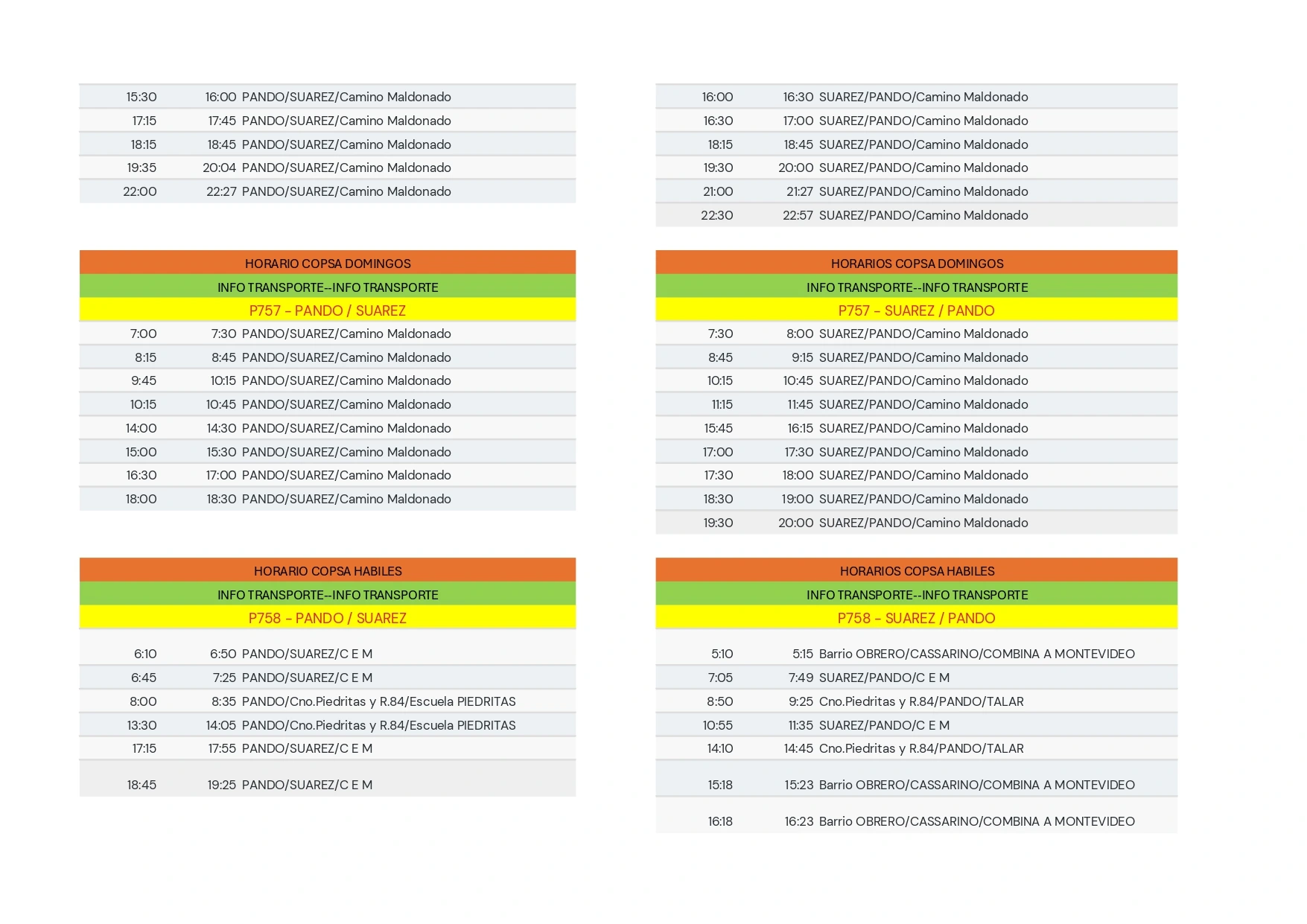Select the 16:23 arrival time
The width and height of the screenshot is (1307, 924).
799,821
